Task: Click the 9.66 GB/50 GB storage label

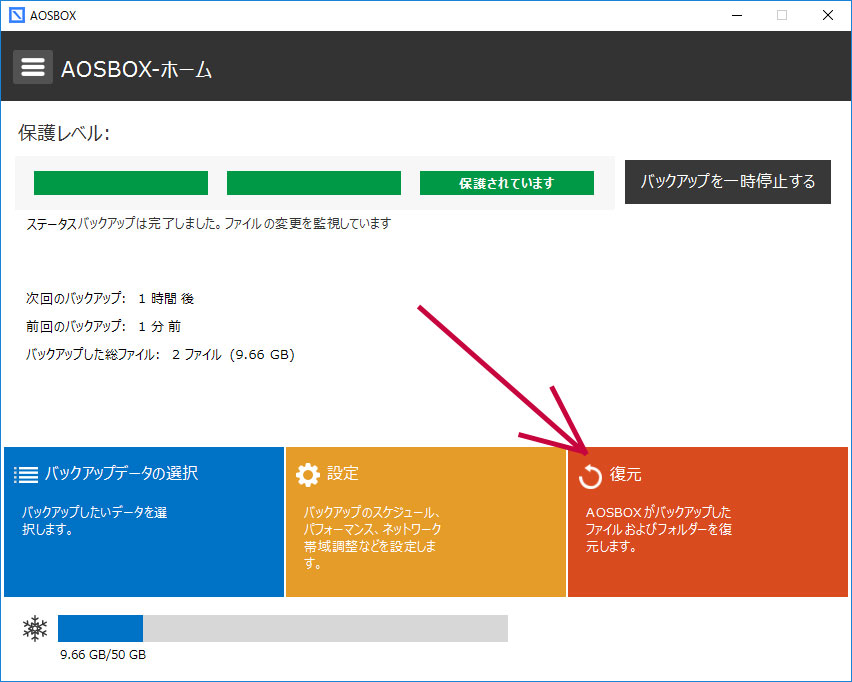Action: point(103,655)
